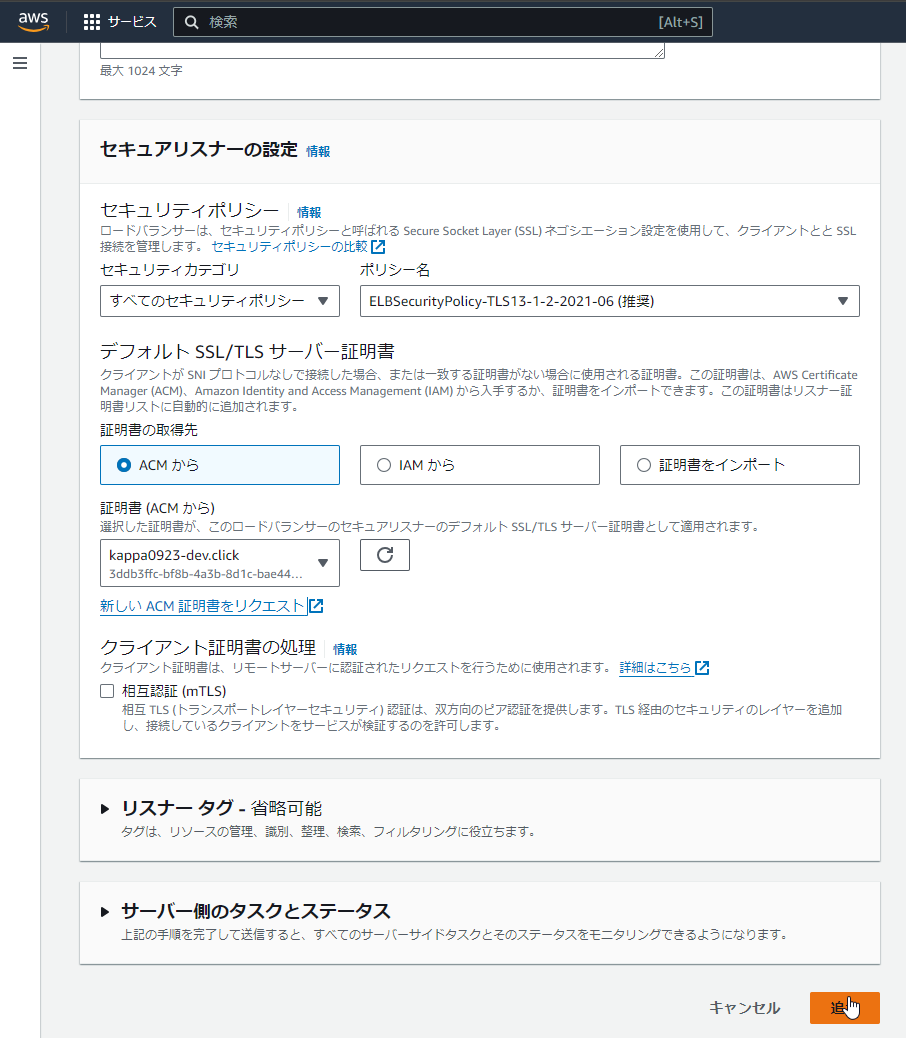This screenshot has width=906, height=1038.
Task: Click the description textarea above 最大 1024 文字
Action: [x=383, y=51]
